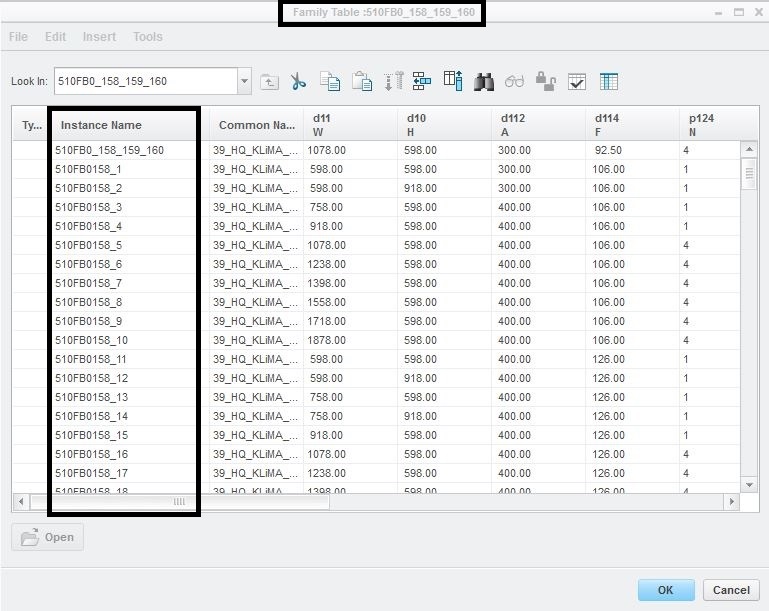
Task: Click the vertical scrollbar thumb
Action: (x=749, y=174)
